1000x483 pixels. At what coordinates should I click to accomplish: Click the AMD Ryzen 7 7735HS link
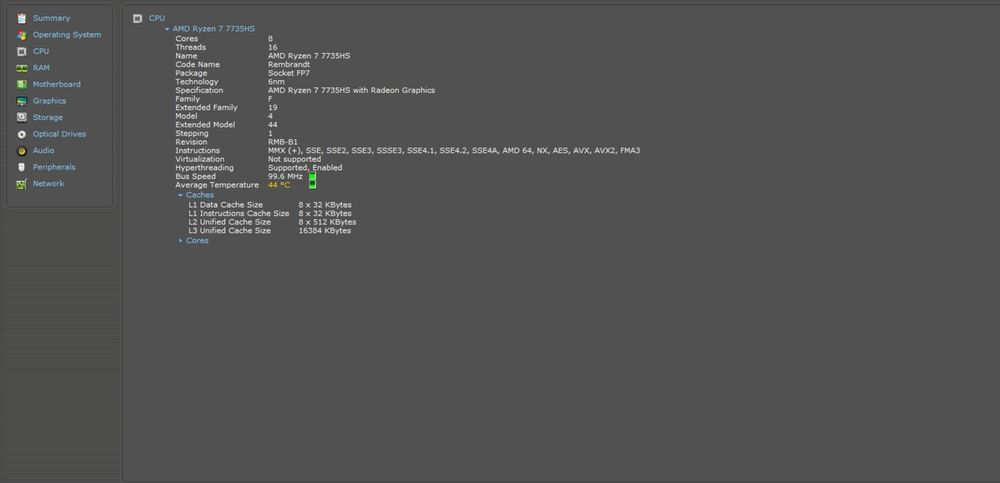point(214,29)
